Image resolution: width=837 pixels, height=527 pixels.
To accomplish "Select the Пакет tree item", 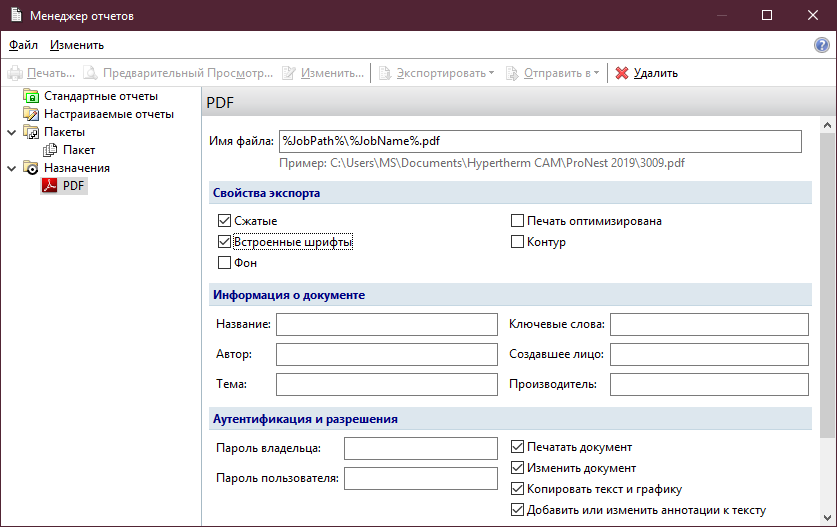I will (x=79, y=150).
